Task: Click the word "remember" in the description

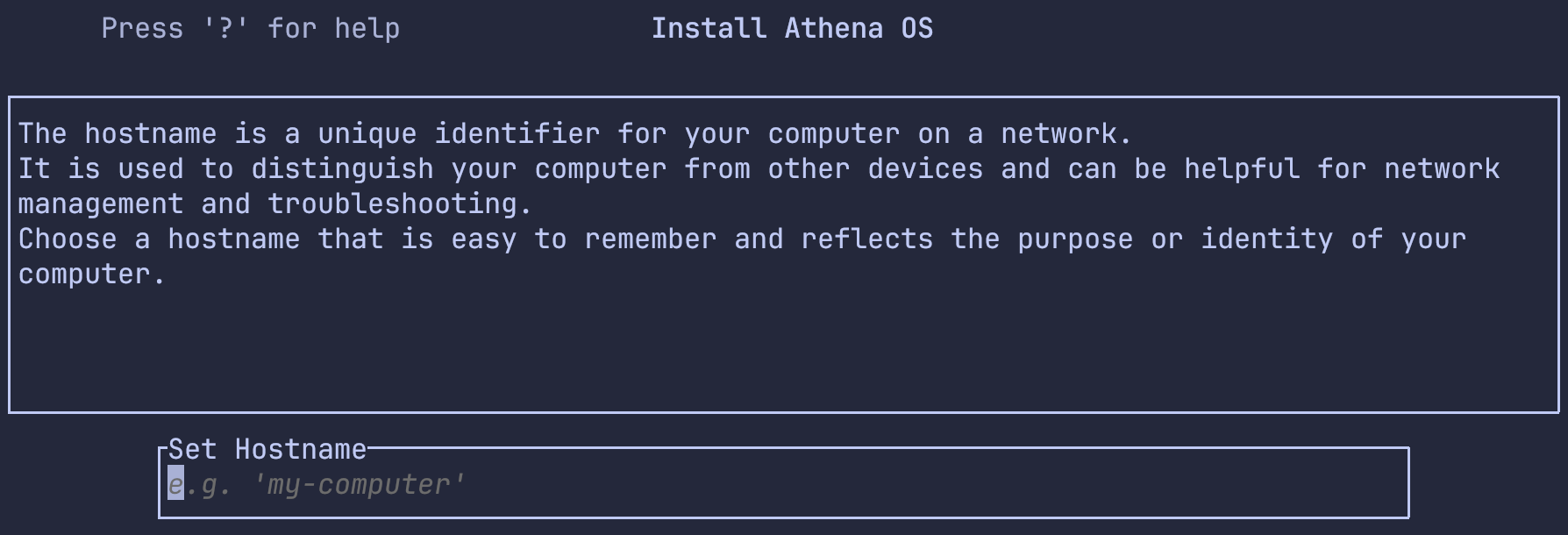Action: tap(650, 239)
